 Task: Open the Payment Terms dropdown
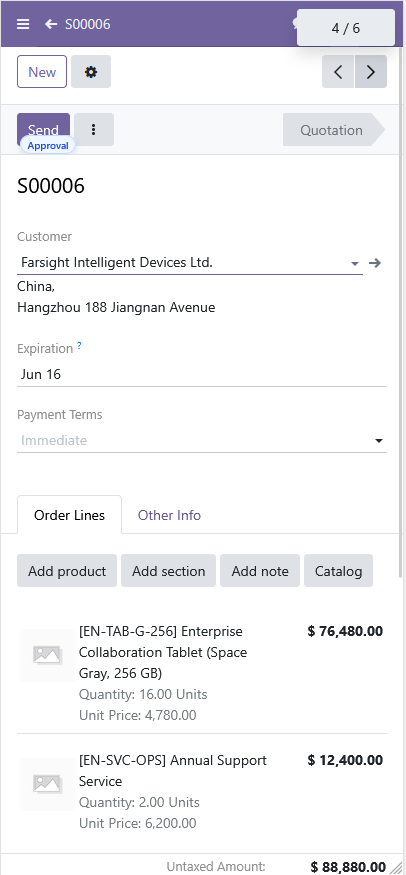point(202,440)
